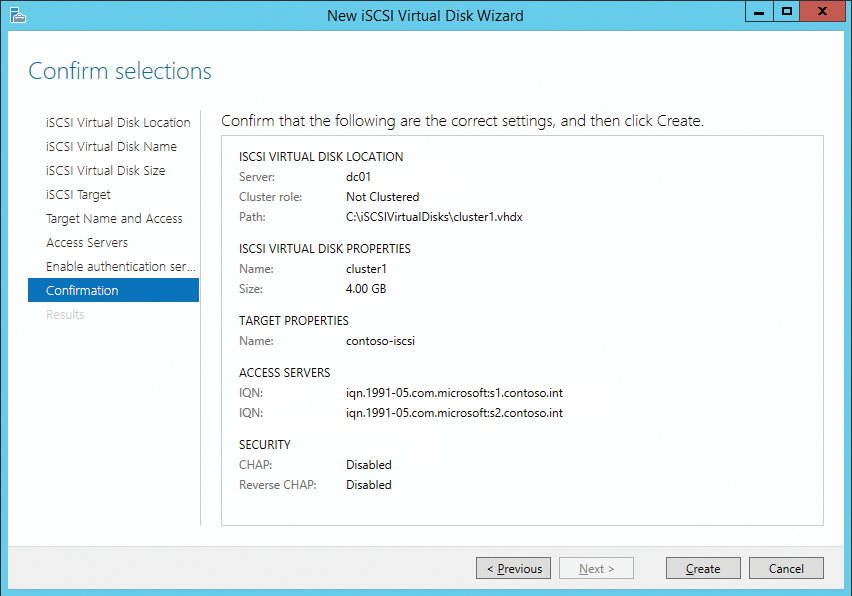Select the iSCSI Virtual Disk Location step
Image resolution: width=852 pixels, height=596 pixels.
[118, 122]
